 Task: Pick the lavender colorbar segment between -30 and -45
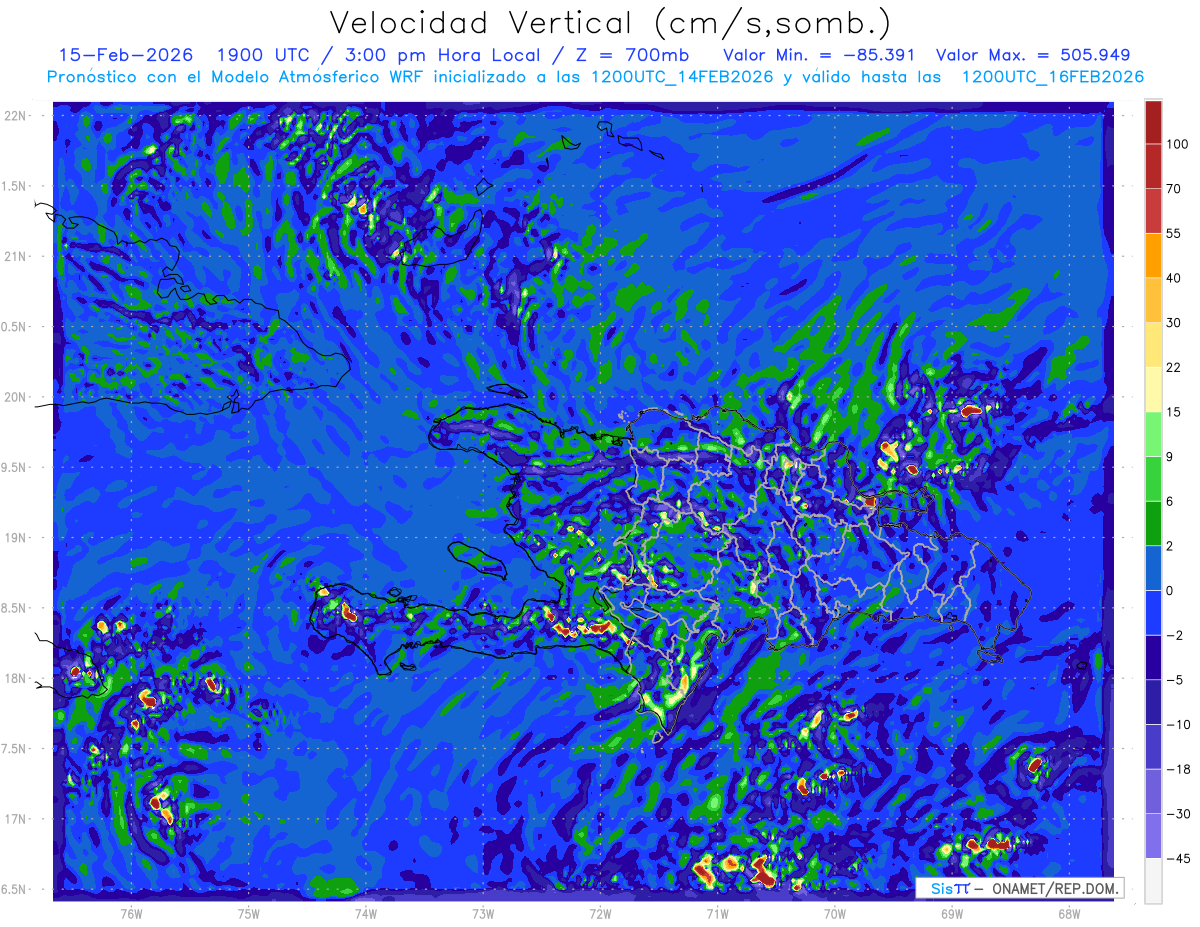pos(1153,836)
